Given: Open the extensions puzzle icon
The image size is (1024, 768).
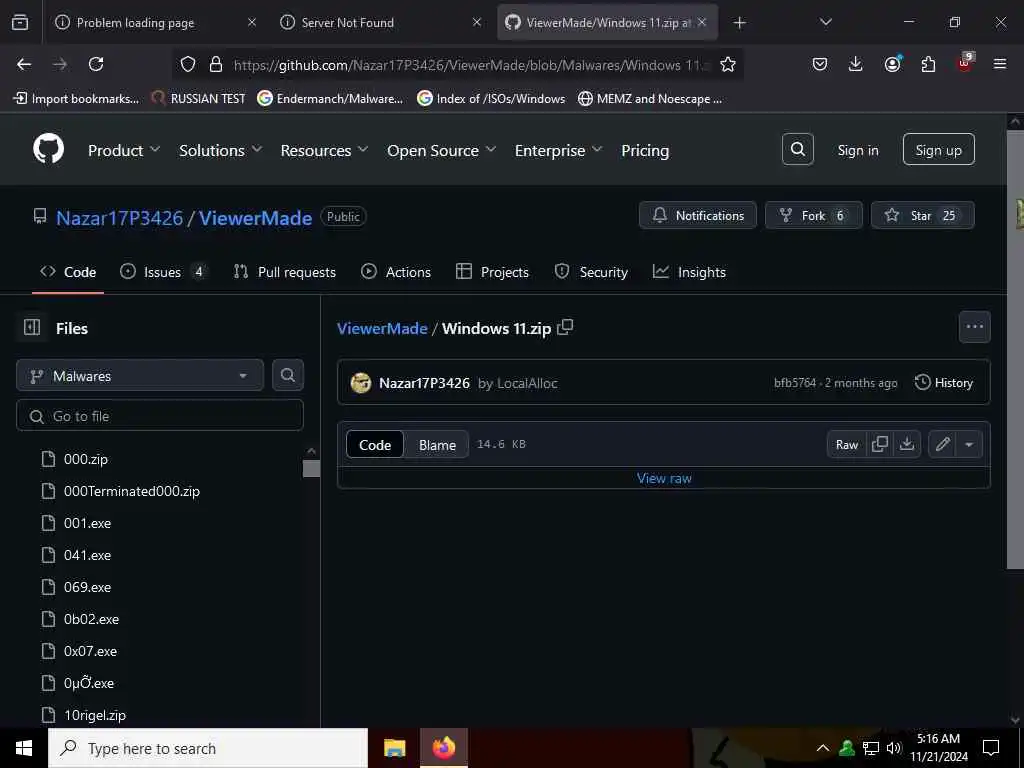Looking at the screenshot, I should pos(928,64).
